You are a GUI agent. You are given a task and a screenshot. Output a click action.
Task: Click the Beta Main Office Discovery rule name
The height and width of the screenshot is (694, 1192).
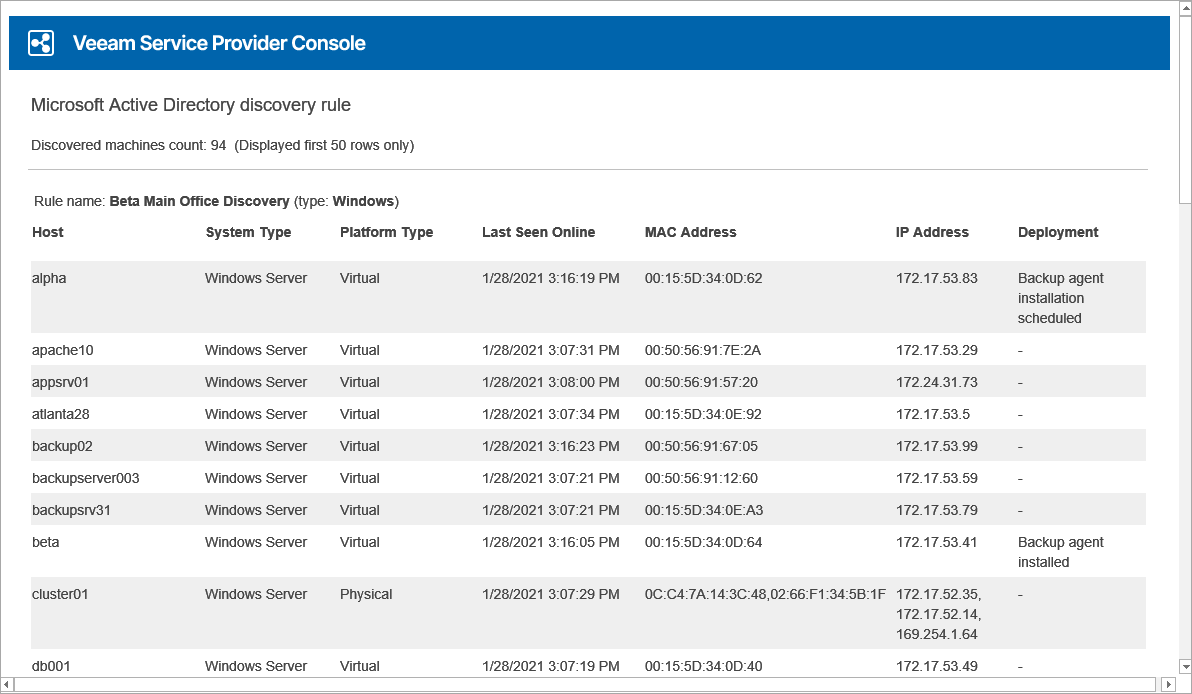(x=199, y=201)
